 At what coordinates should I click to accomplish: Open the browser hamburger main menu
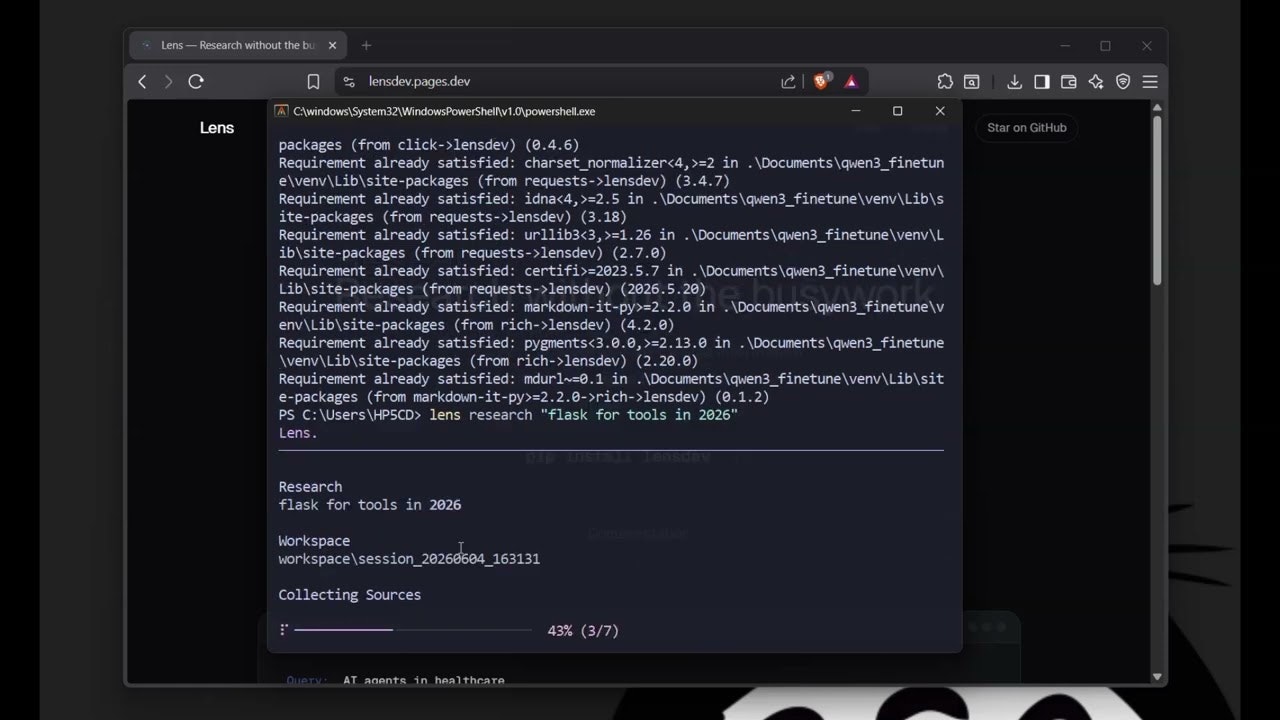tap(1150, 82)
